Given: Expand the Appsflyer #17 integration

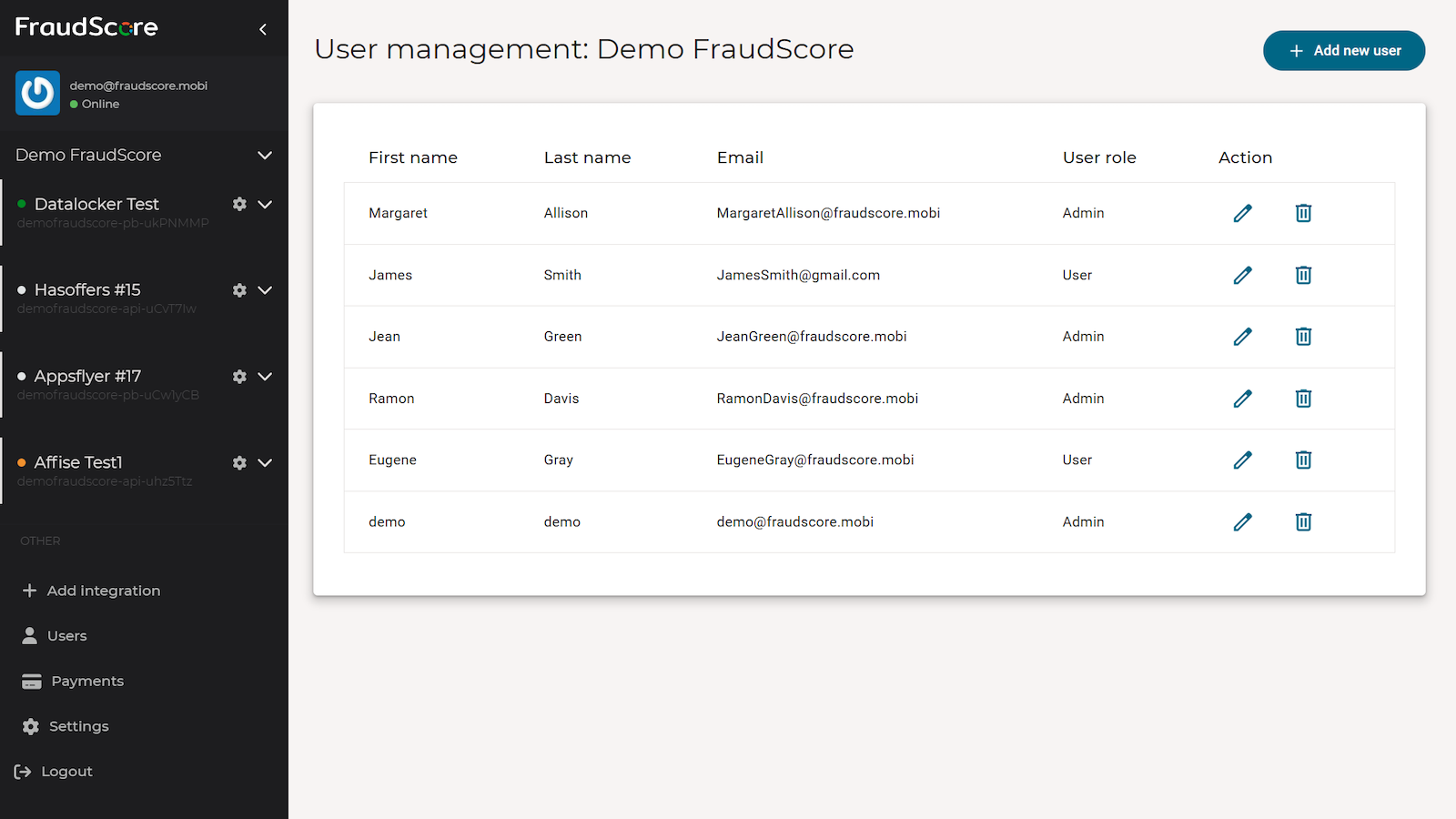Looking at the screenshot, I should click(265, 377).
